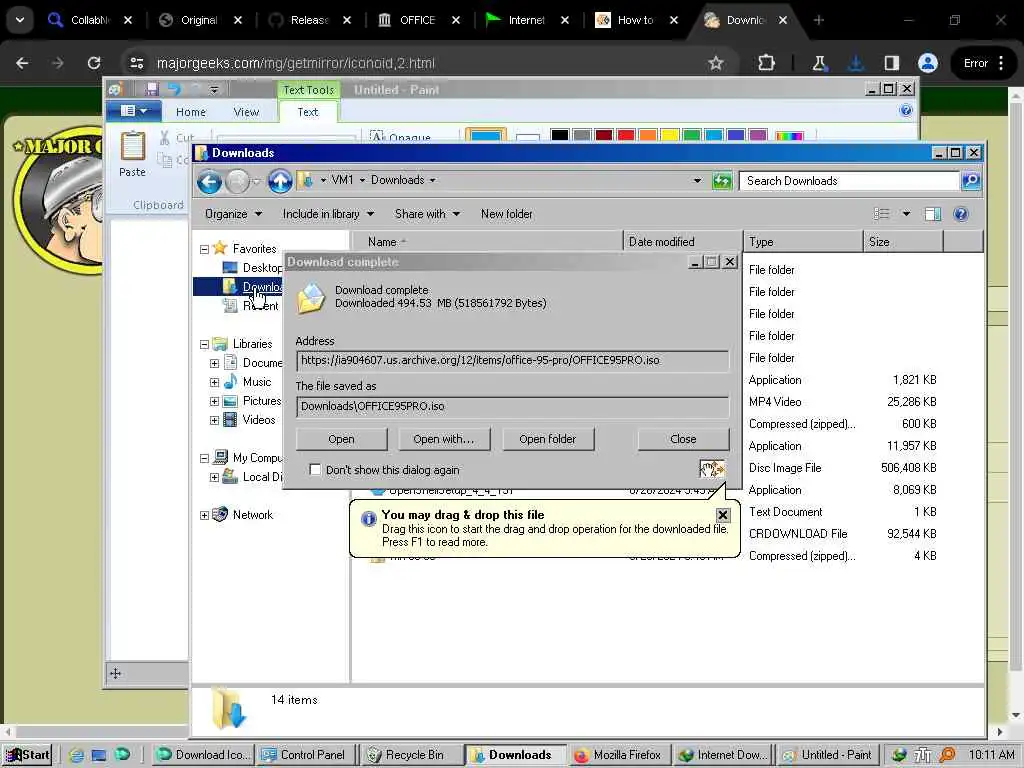Switch to Paint Home tab

tap(191, 112)
